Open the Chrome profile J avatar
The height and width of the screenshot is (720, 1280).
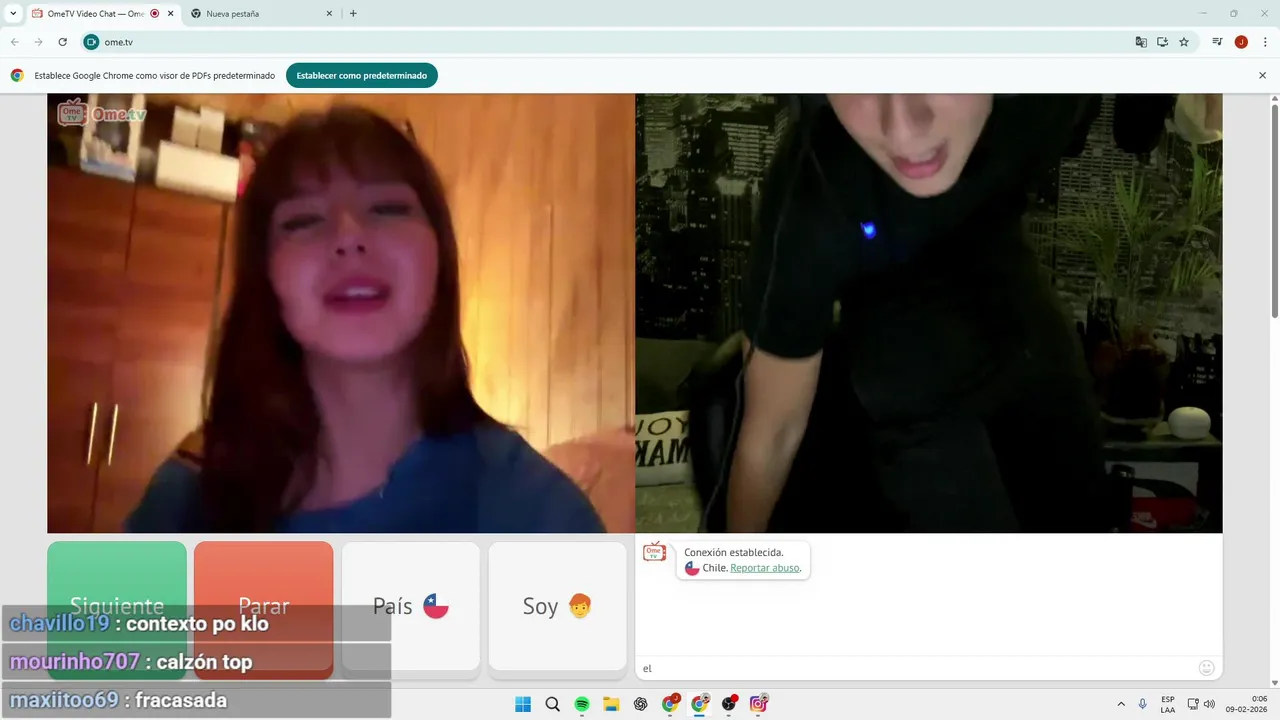(x=1241, y=42)
